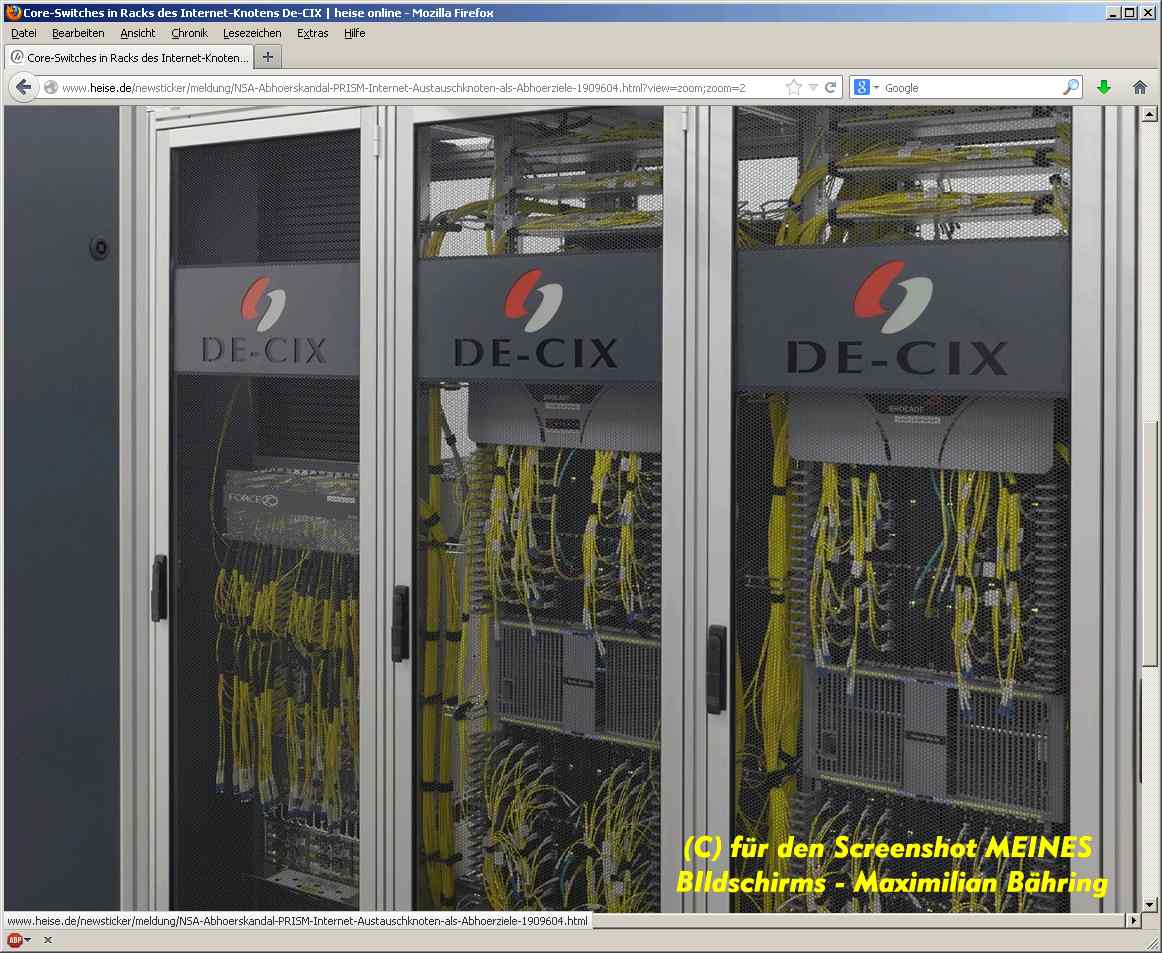Reload the page with the refresh icon
The width and height of the screenshot is (1162, 953).
point(830,87)
